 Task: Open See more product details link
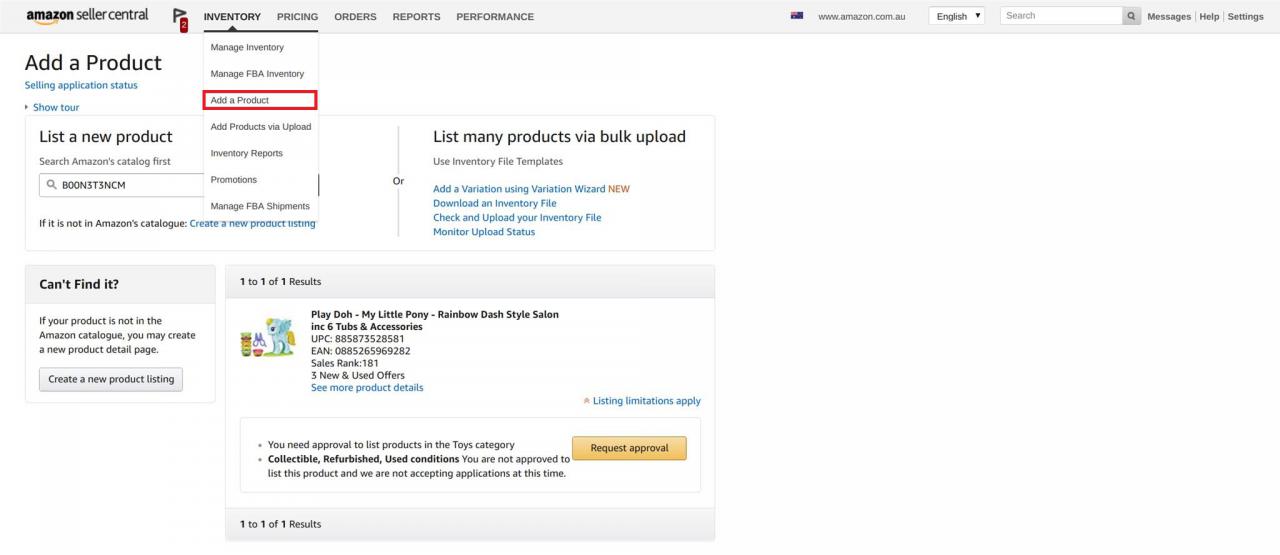(x=367, y=388)
